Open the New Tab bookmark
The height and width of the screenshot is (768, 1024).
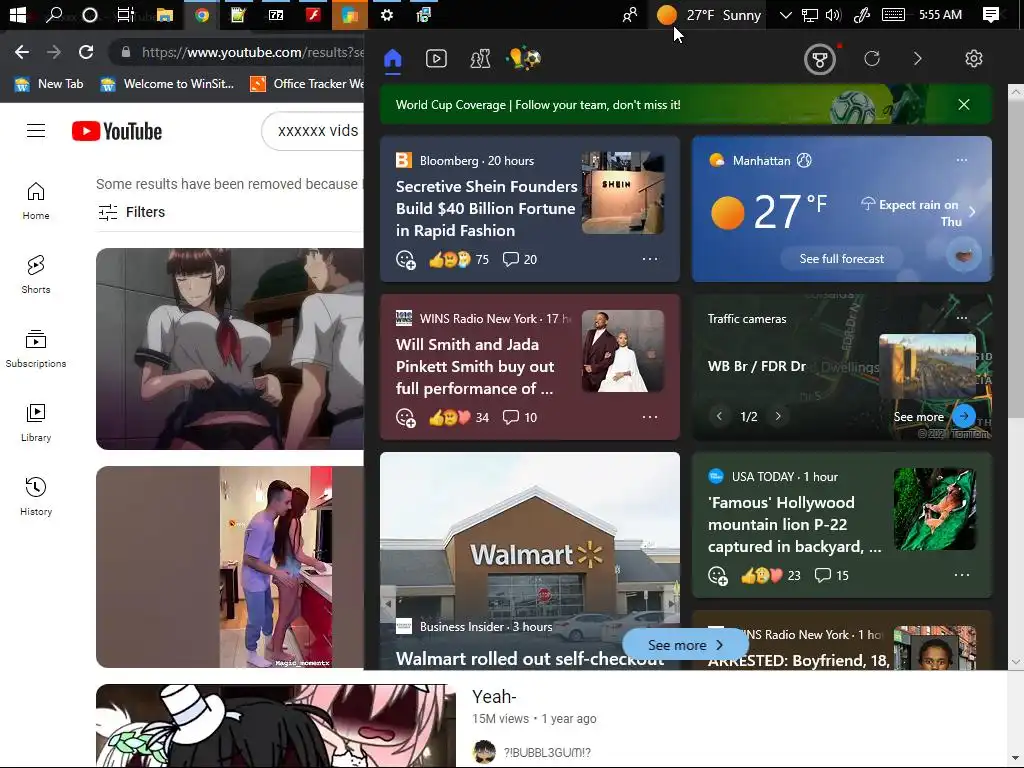point(49,84)
